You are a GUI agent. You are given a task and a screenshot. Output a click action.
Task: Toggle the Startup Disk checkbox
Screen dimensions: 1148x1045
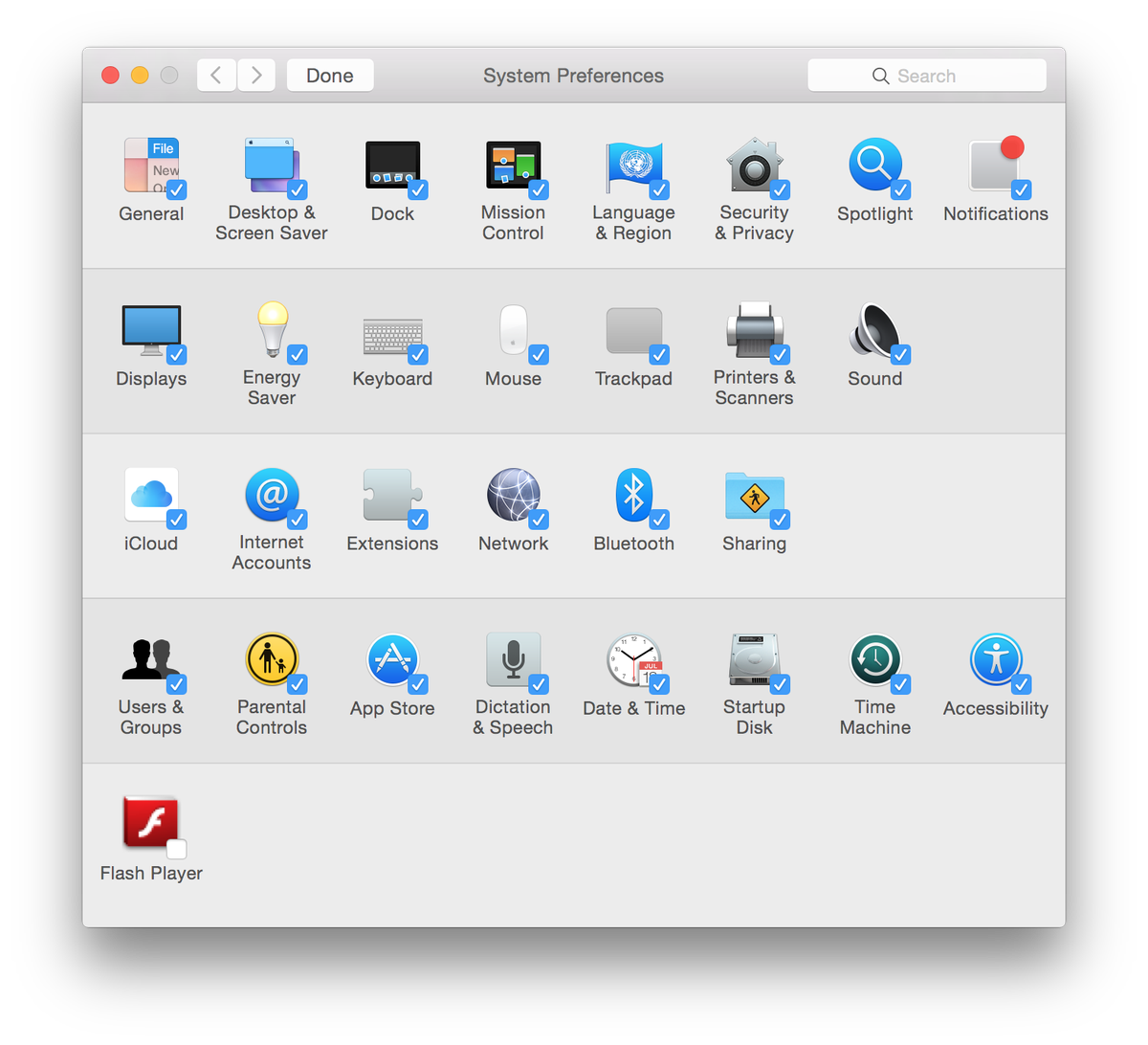[780, 684]
